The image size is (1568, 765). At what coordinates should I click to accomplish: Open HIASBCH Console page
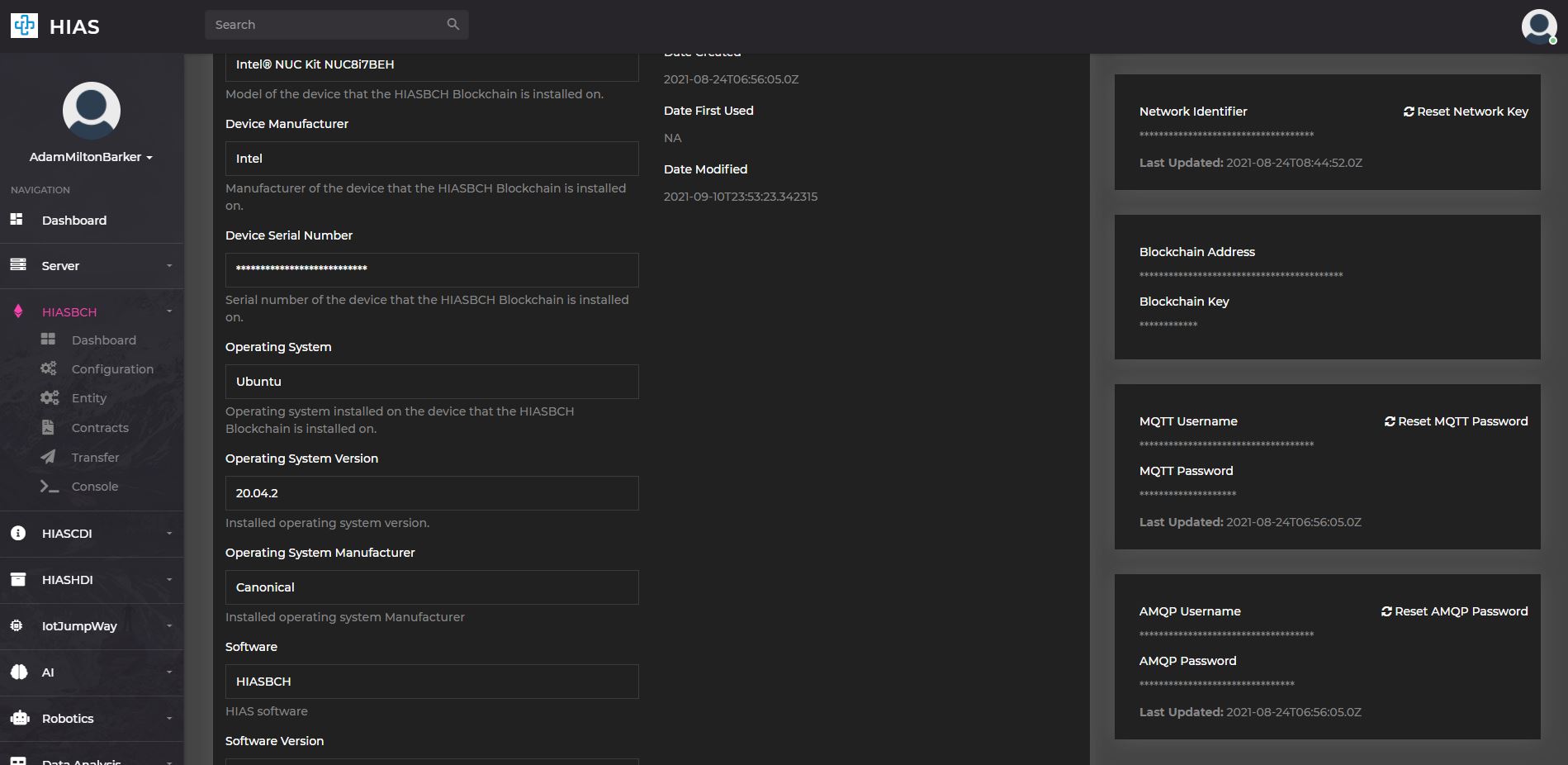point(95,487)
